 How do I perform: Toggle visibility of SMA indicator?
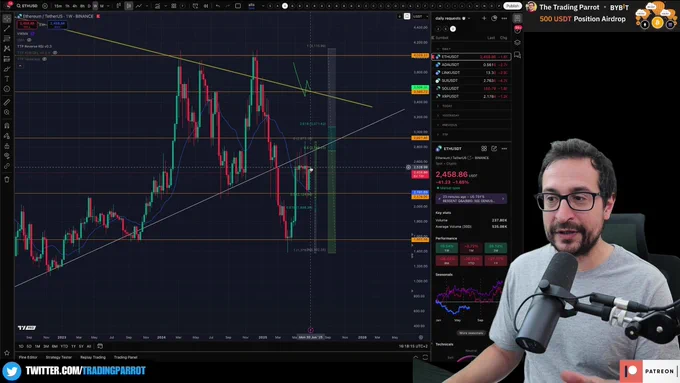tap(29, 40)
